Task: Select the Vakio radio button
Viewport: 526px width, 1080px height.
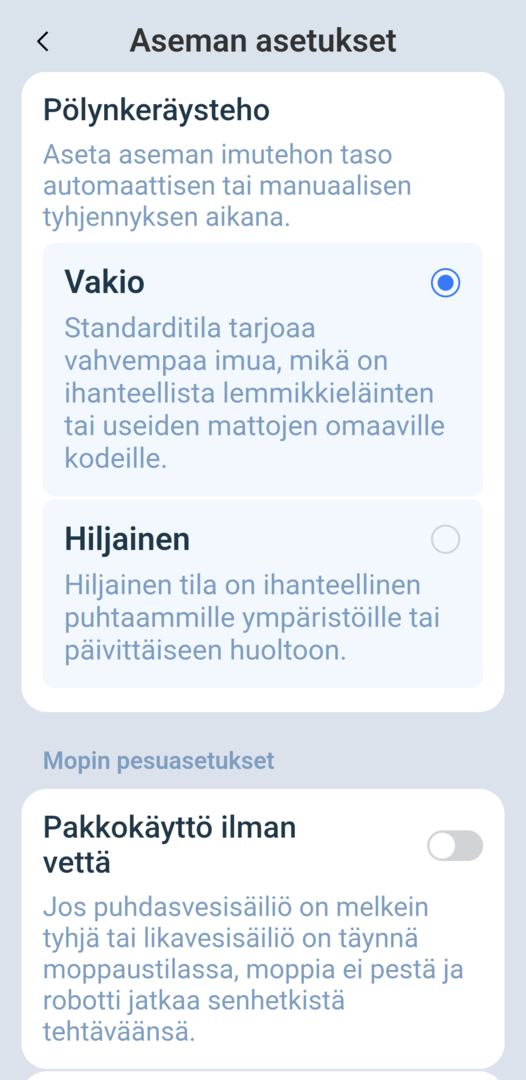Action: [445, 282]
